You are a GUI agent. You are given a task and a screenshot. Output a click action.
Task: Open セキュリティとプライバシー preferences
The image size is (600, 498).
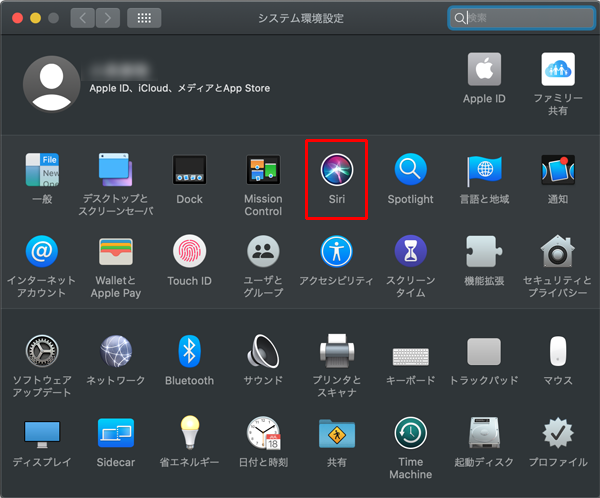[558, 251]
